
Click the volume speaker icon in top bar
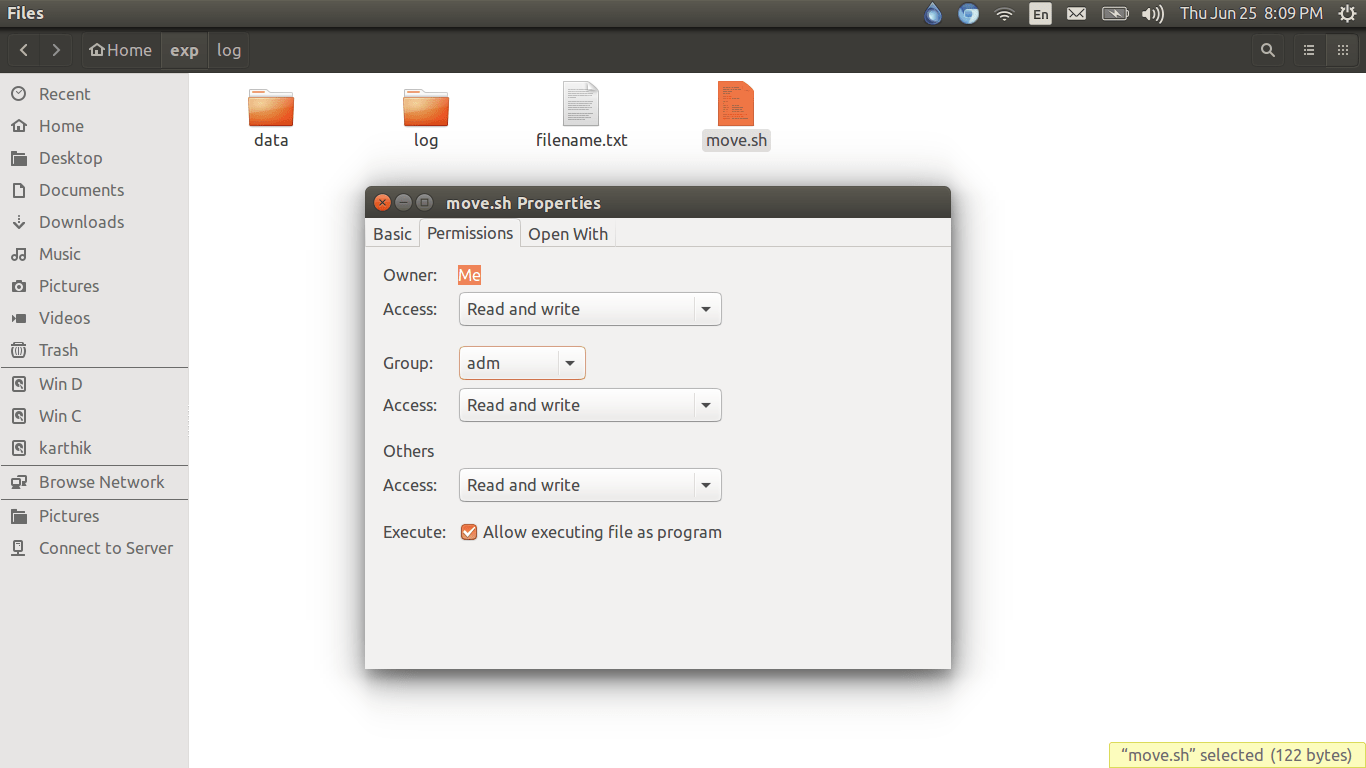pyautogui.click(x=1152, y=14)
